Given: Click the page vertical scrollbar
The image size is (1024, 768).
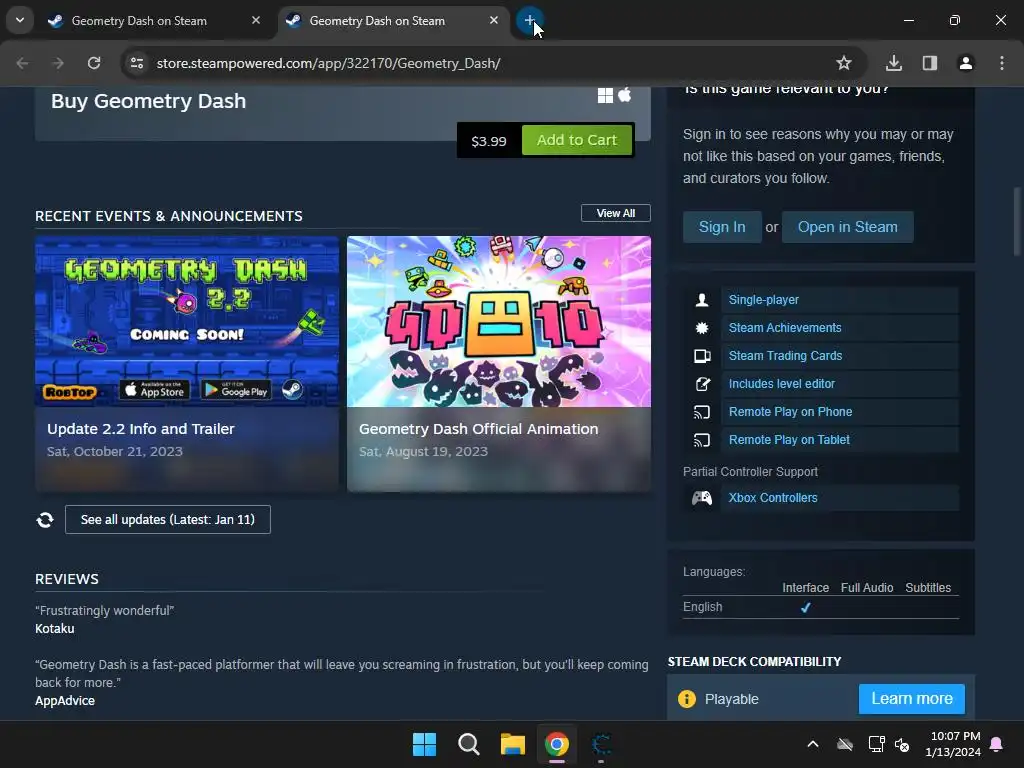Looking at the screenshot, I should tap(1017, 222).
